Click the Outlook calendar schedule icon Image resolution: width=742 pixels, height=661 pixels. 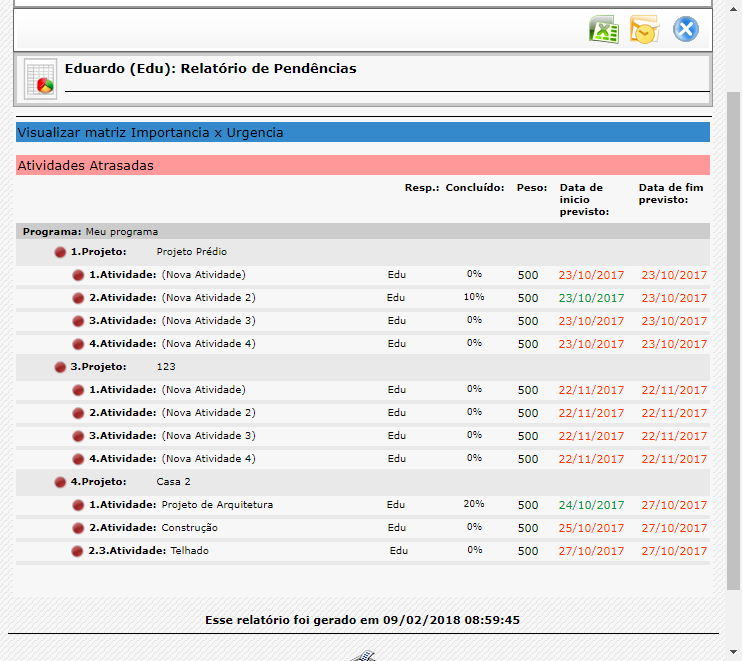(x=645, y=29)
